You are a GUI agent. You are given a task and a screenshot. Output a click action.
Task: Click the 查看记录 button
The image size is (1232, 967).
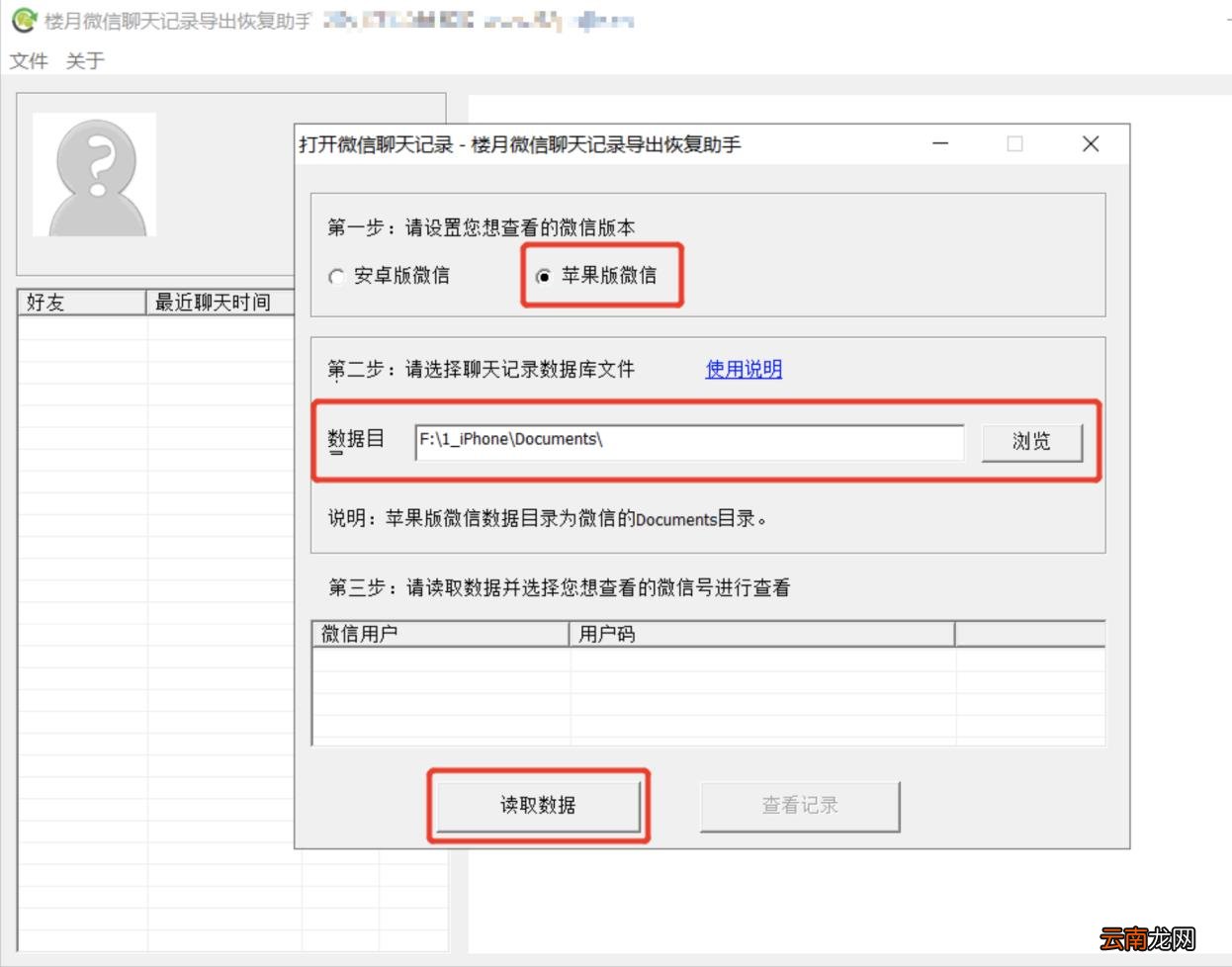click(x=800, y=806)
